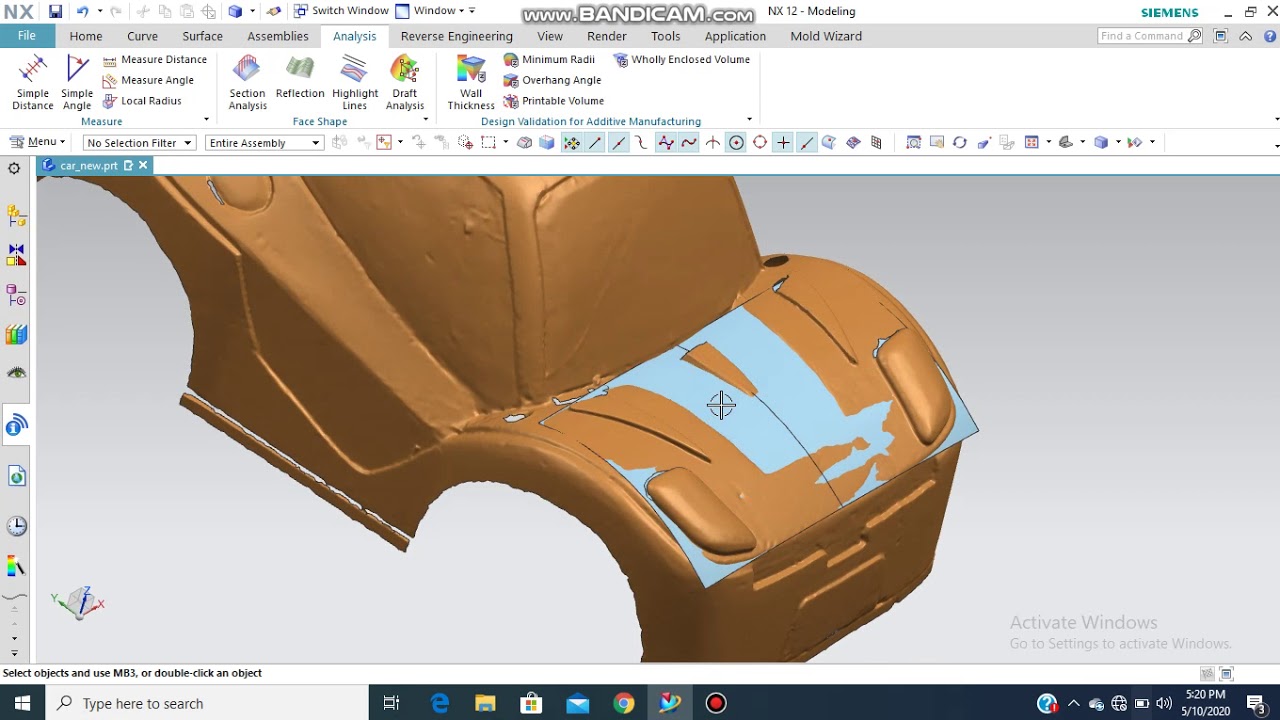Select the Local Radius tool
The image size is (1280, 720).
[x=142, y=101]
